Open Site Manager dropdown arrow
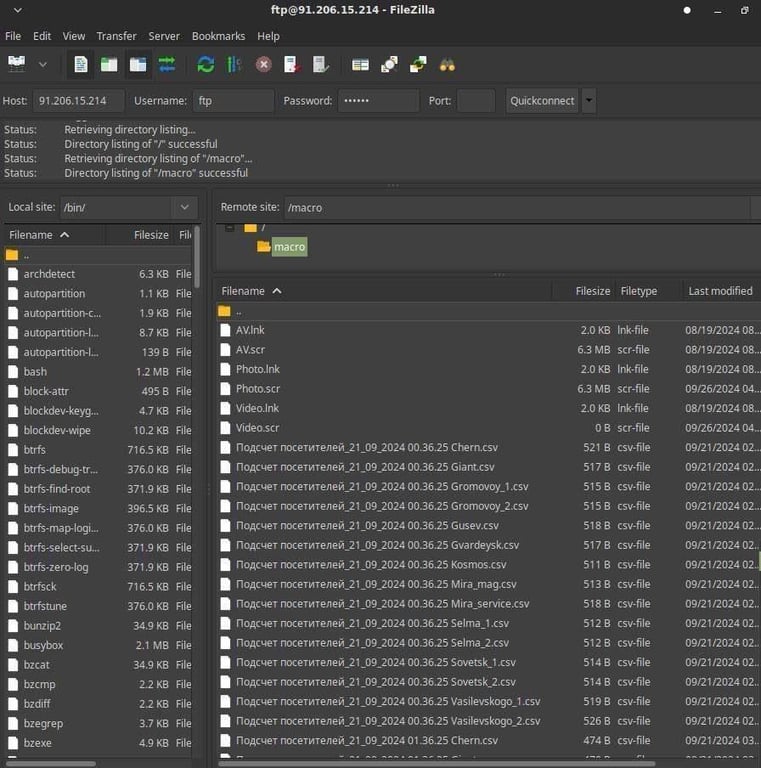The height and width of the screenshot is (768, 761). pos(42,64)
